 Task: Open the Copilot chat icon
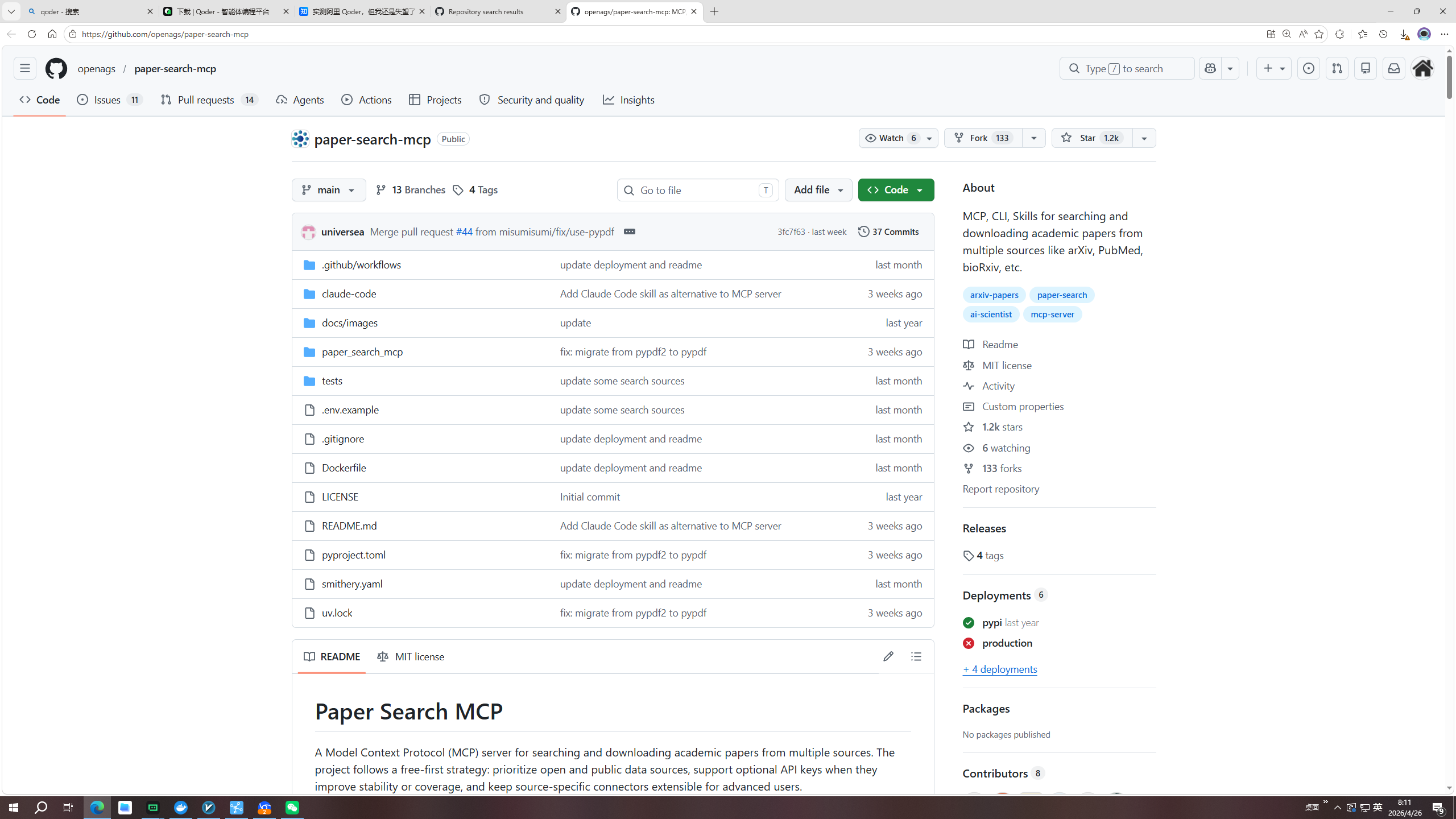click(x=1210, y=68)
